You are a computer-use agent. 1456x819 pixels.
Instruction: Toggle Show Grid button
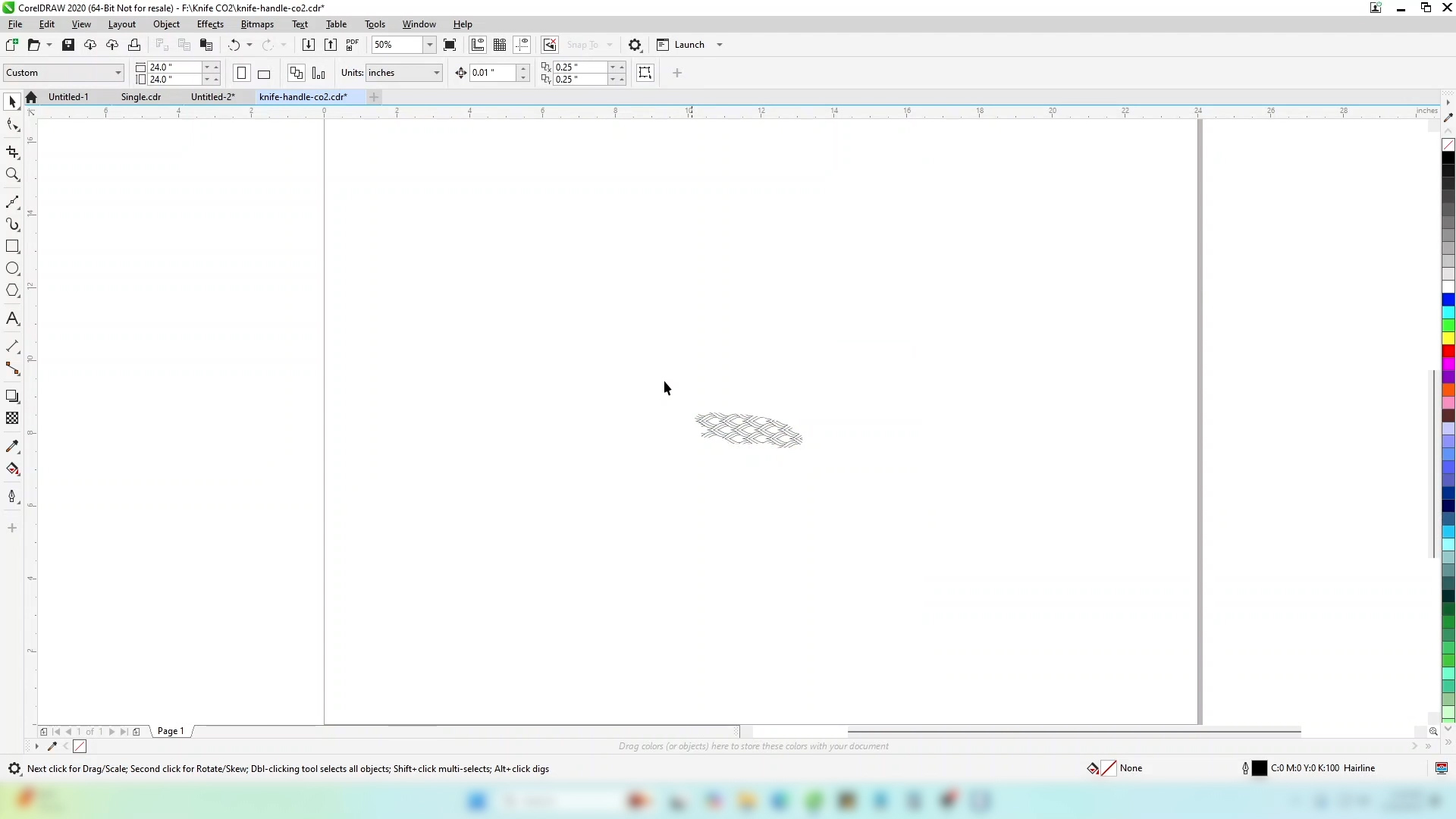click(x=500, y=45)
